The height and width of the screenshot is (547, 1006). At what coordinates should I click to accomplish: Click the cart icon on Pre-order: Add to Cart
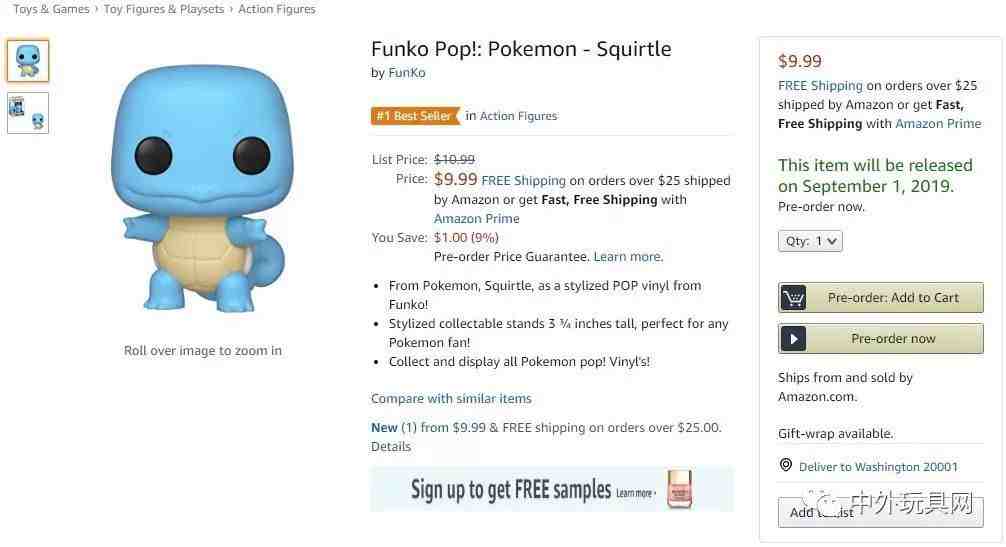point(793,298)
